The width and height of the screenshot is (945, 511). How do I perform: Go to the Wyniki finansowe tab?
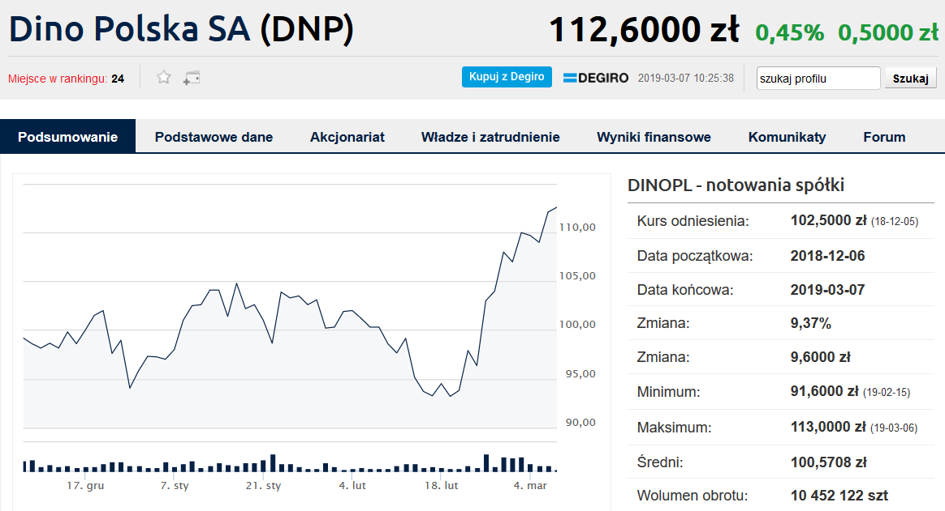coord(654,137)
